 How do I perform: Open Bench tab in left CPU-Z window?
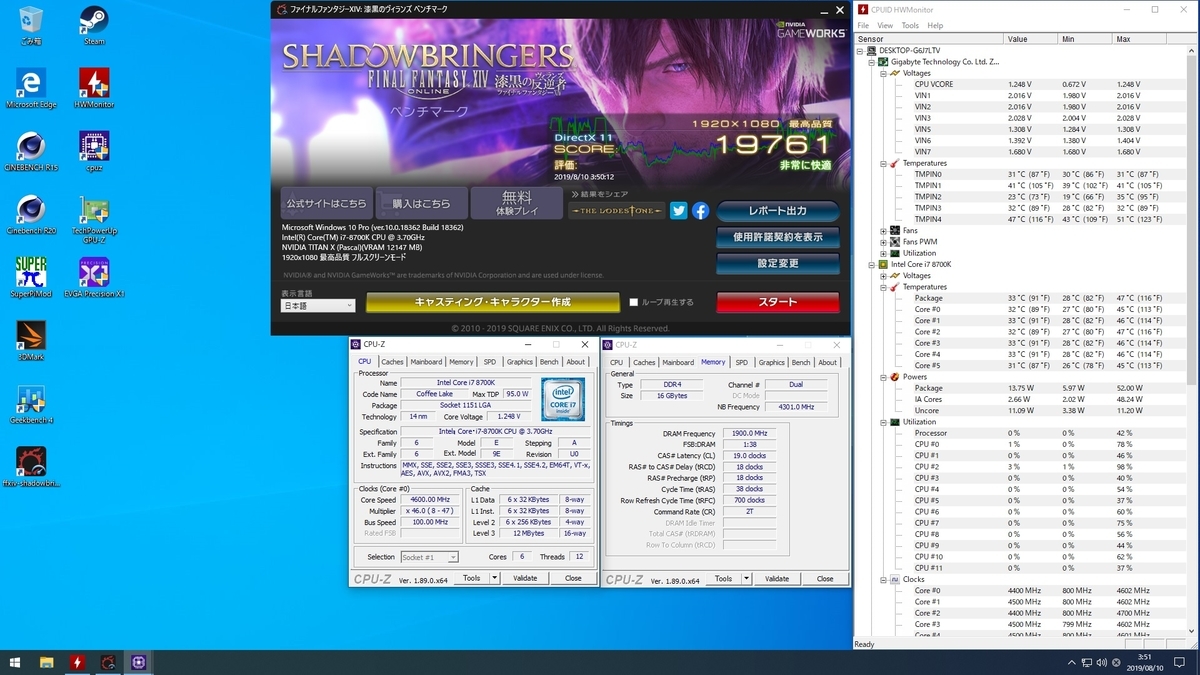(x=549, y=362)
